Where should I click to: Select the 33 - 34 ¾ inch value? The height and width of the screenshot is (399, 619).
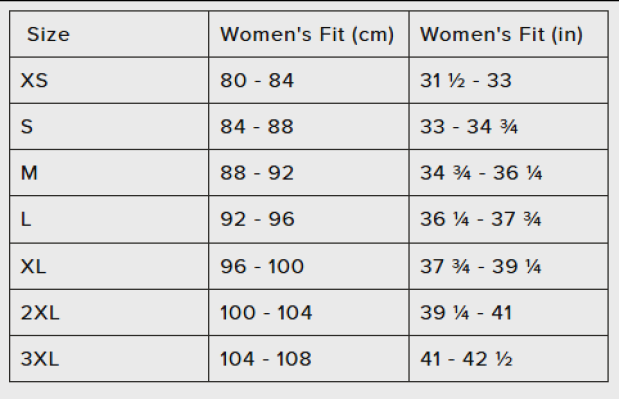click(x=469, y=127)
